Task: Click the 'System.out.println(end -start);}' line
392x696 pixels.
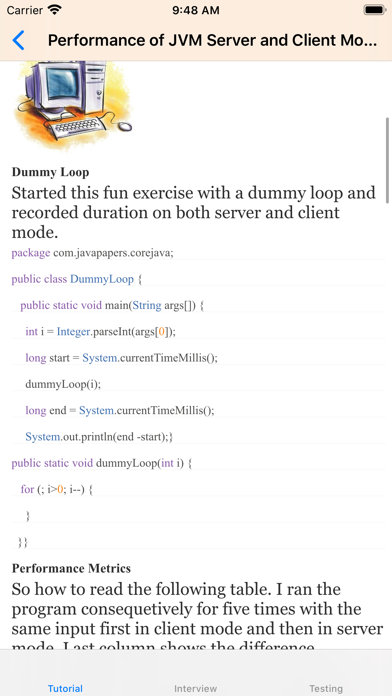Action: [99, 437]
